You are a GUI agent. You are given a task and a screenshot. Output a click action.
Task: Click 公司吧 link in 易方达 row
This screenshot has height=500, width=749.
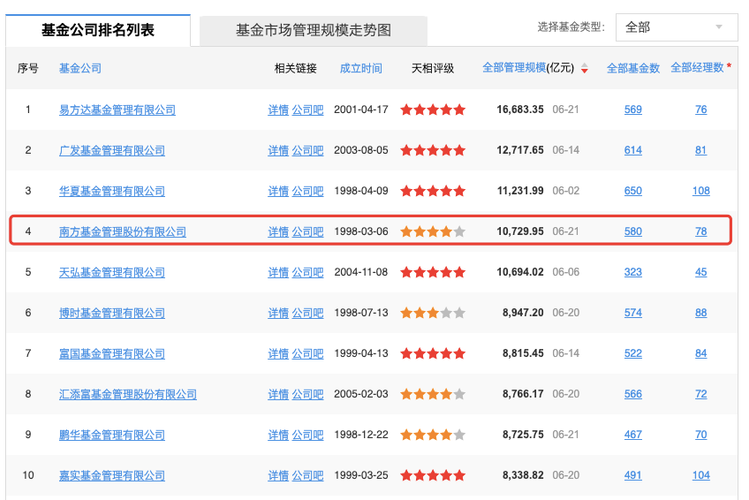pyautogui.click(x=308, y=110)
